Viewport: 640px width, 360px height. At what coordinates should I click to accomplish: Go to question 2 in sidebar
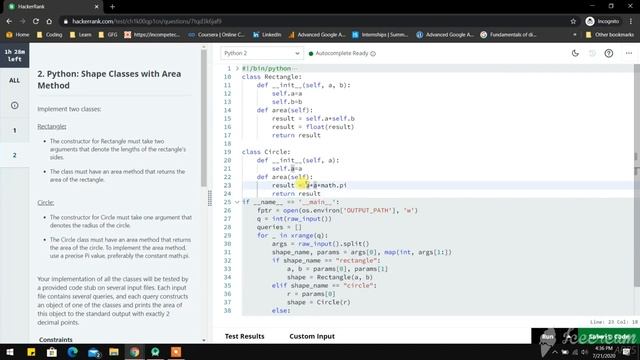point(14,155)
